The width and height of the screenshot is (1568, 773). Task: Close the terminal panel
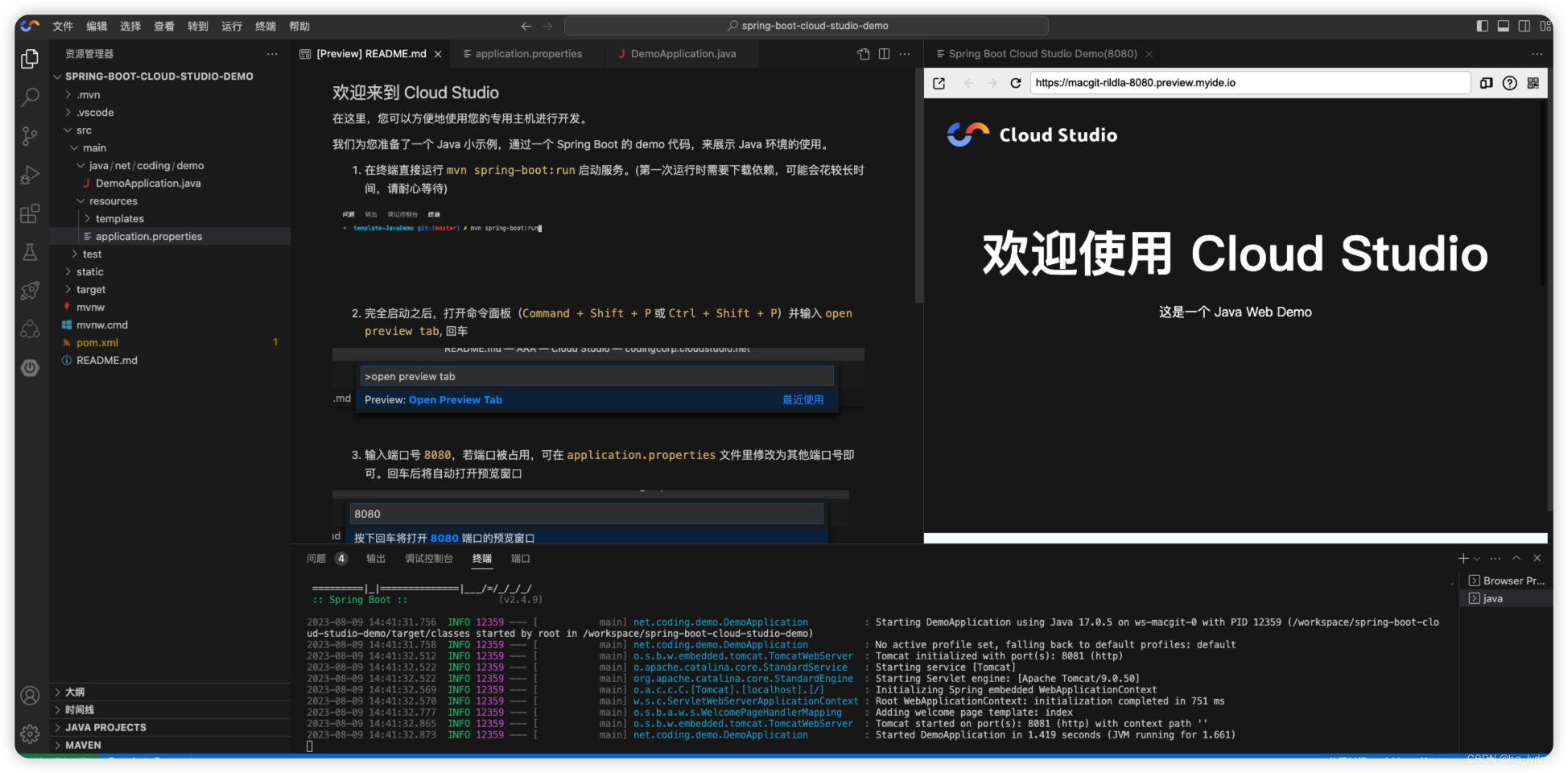1537,558
